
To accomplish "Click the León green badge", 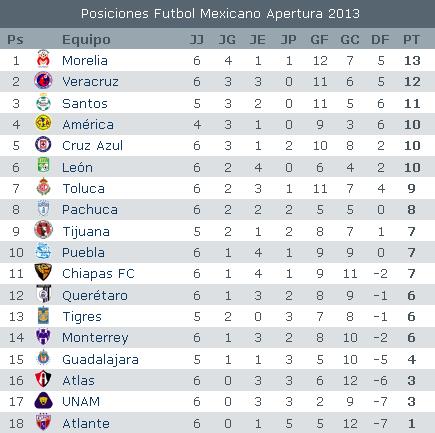I will (x=43, y=166).
